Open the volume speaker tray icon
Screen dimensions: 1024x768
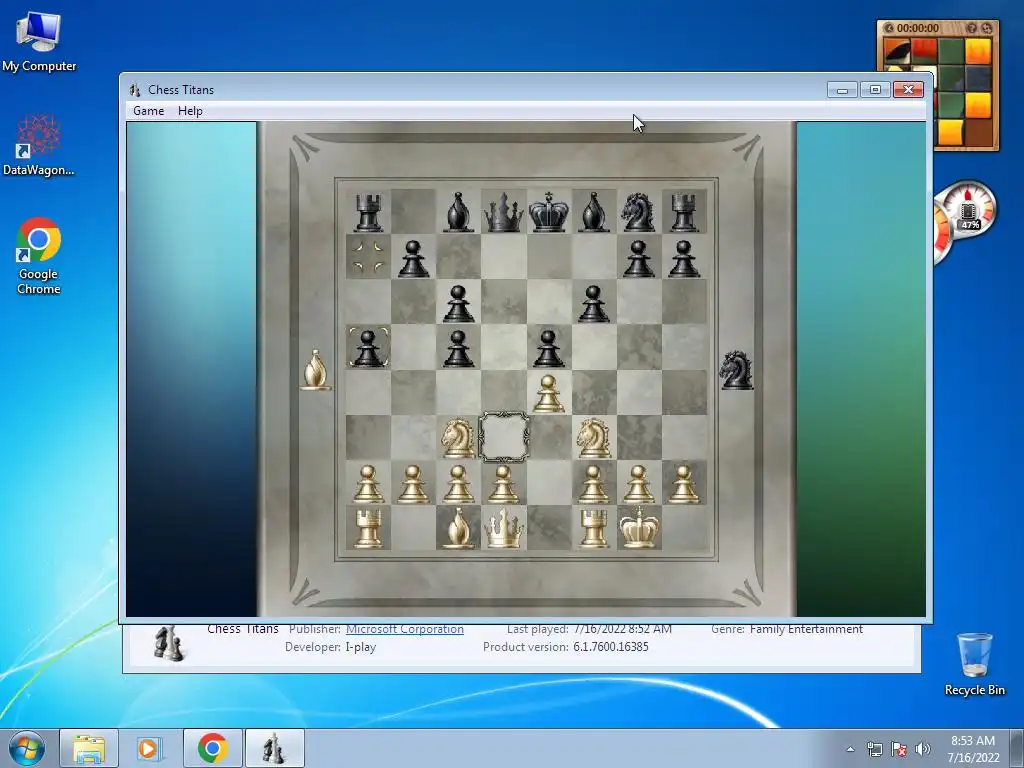[x=923, y=749]
